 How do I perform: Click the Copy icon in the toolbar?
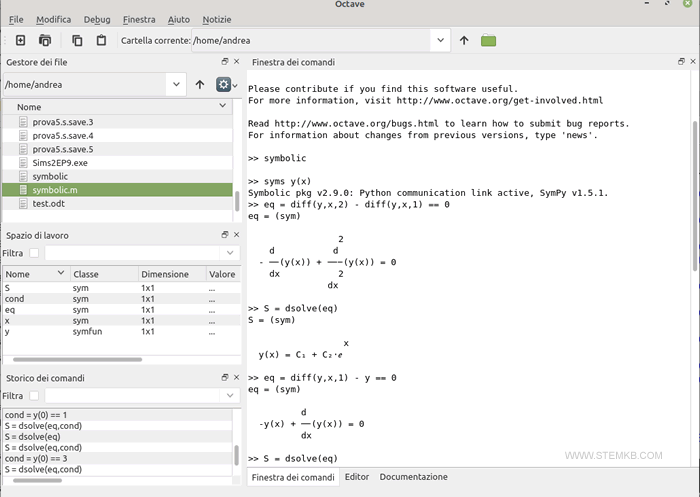point(77,40)
